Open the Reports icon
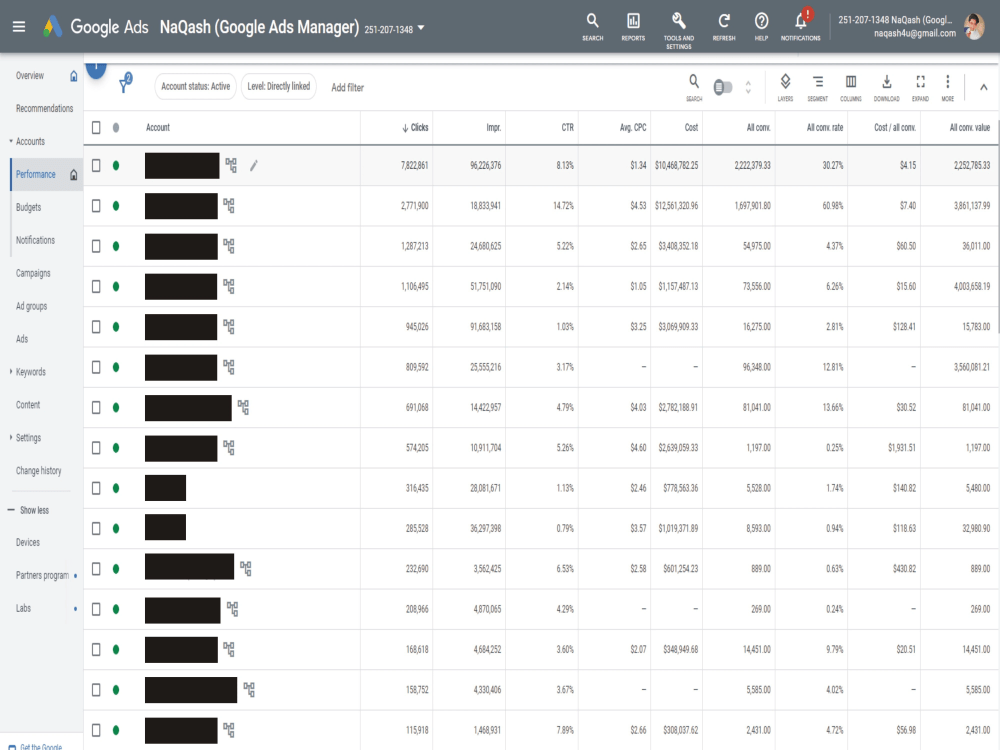 point(633,27)
